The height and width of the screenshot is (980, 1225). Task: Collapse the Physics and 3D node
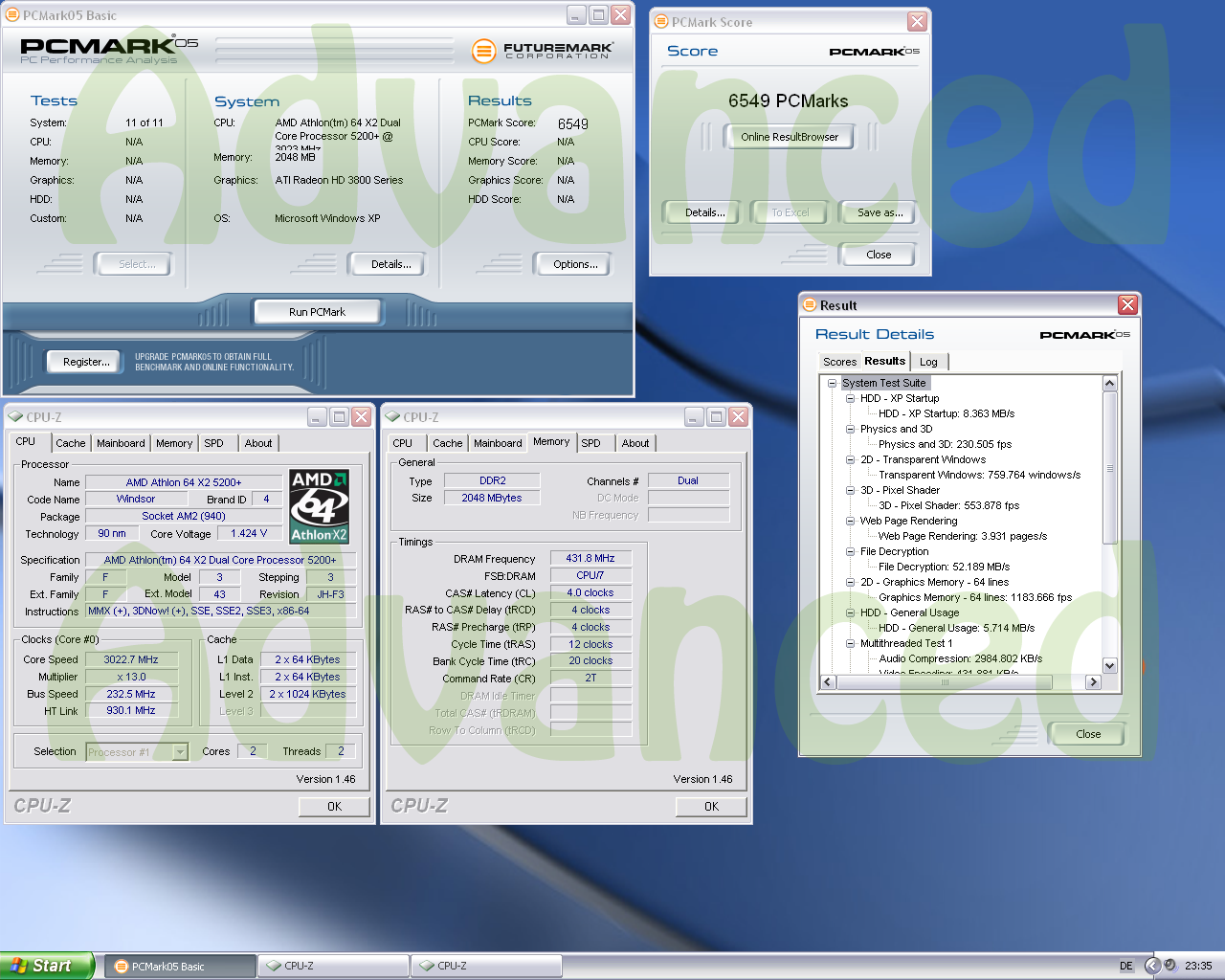click(x=850, y=429)
